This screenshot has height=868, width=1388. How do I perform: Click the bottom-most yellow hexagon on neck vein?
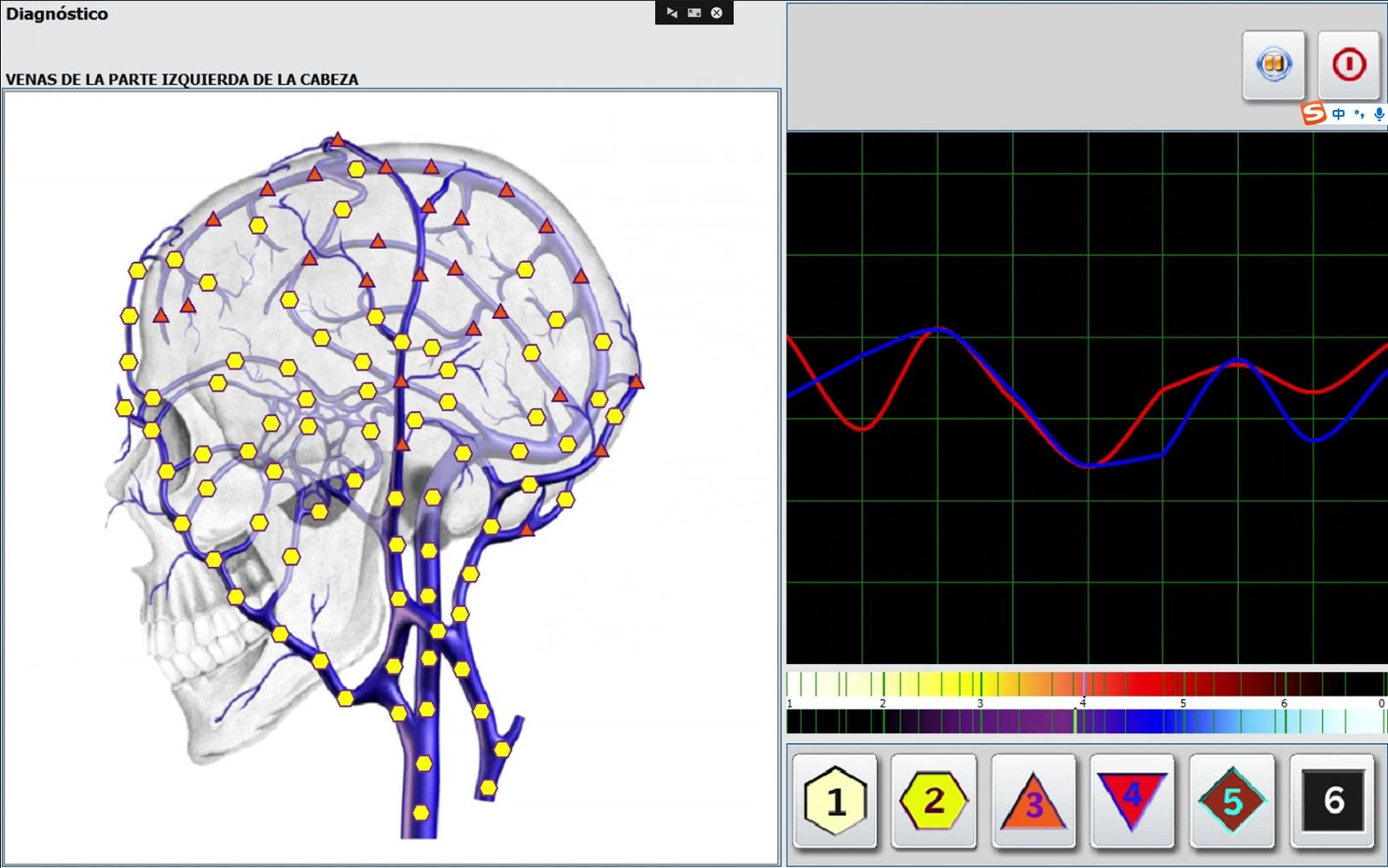421,813
